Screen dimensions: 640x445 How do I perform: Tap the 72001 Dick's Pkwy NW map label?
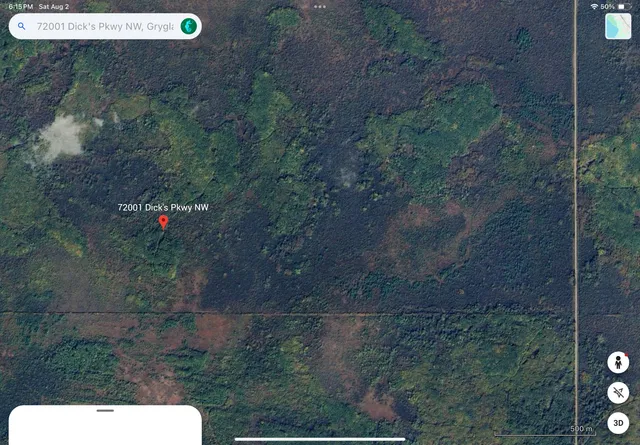click(x=163, y=207)
